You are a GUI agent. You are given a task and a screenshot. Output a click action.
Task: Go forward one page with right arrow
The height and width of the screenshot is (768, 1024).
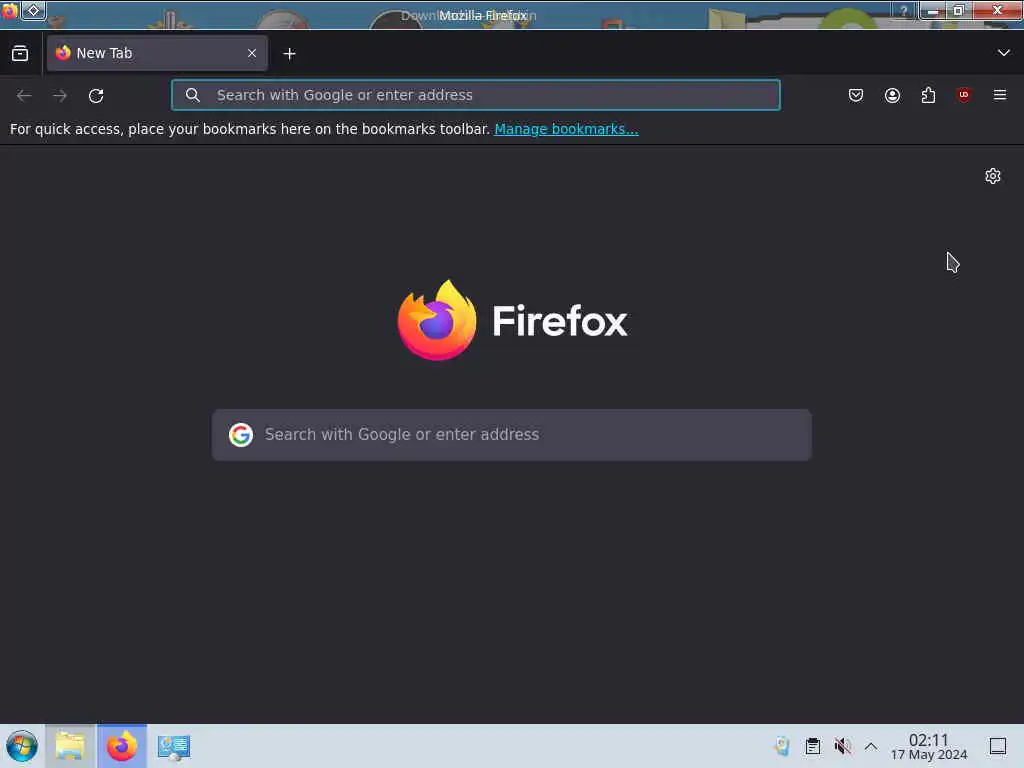click(60, 96)
